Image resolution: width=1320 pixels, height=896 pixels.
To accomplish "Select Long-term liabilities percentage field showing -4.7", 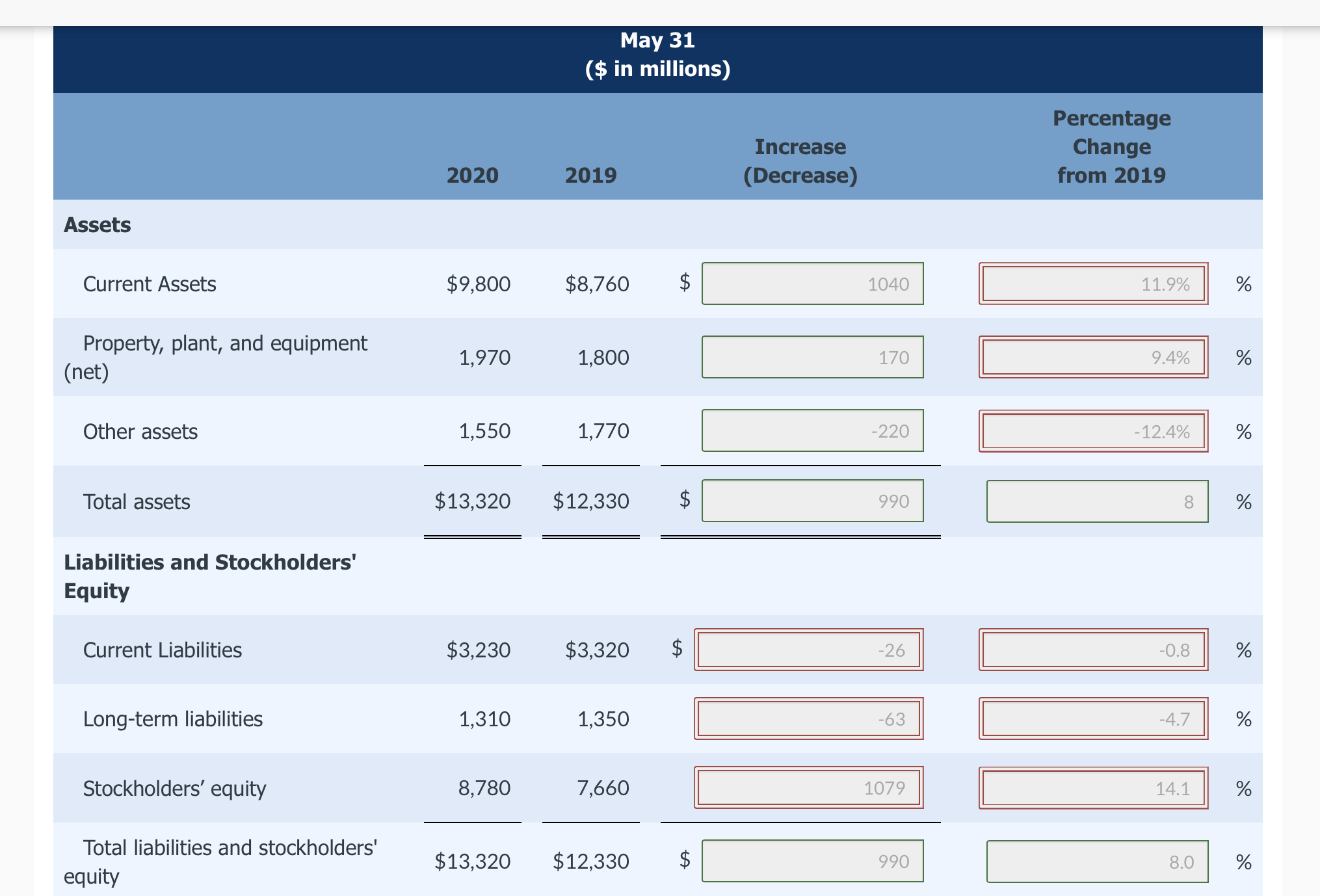I will (1093, 718).
